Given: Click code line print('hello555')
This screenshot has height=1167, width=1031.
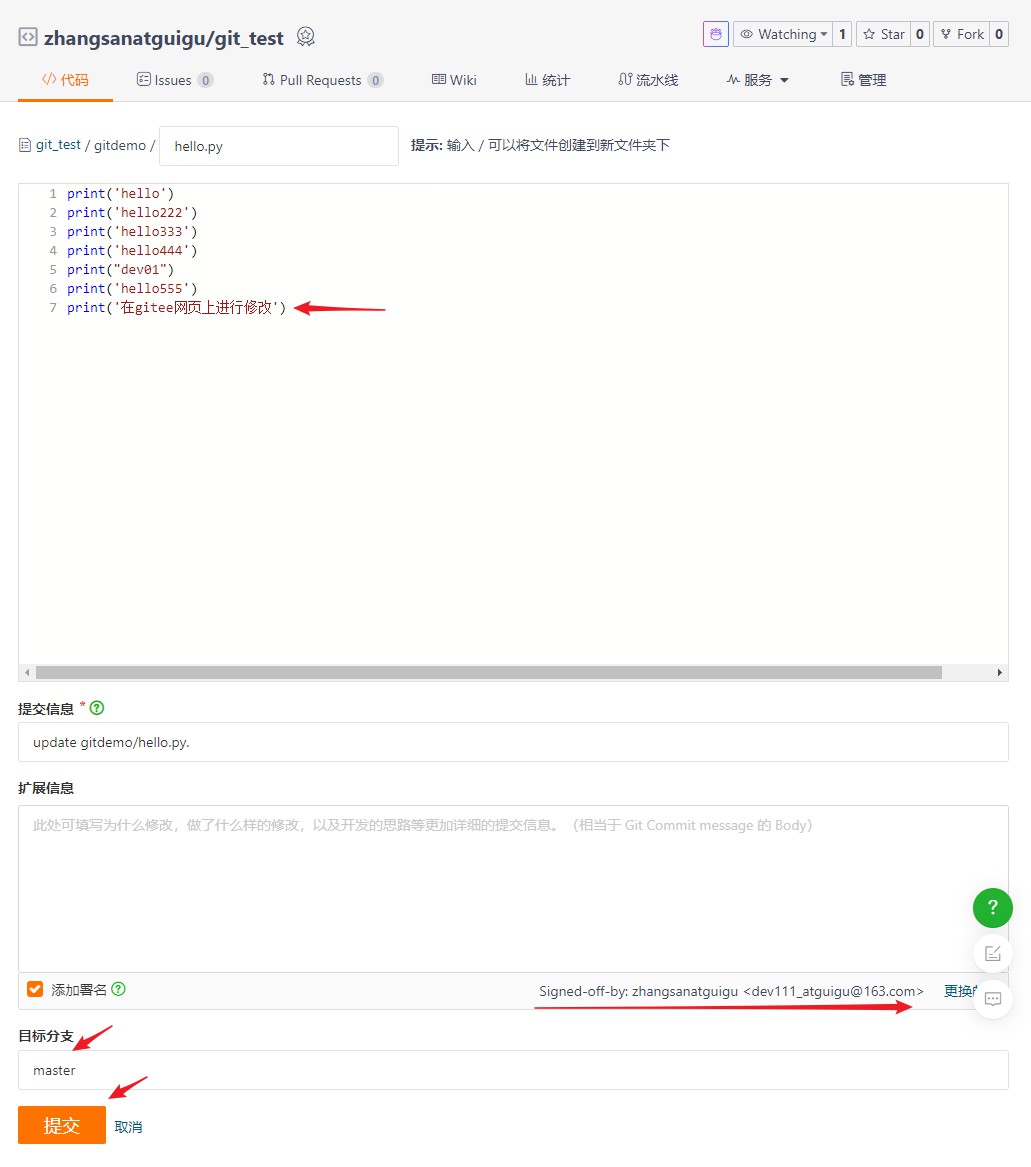Looking at the screenshot, I should click(x=132, y=288).
